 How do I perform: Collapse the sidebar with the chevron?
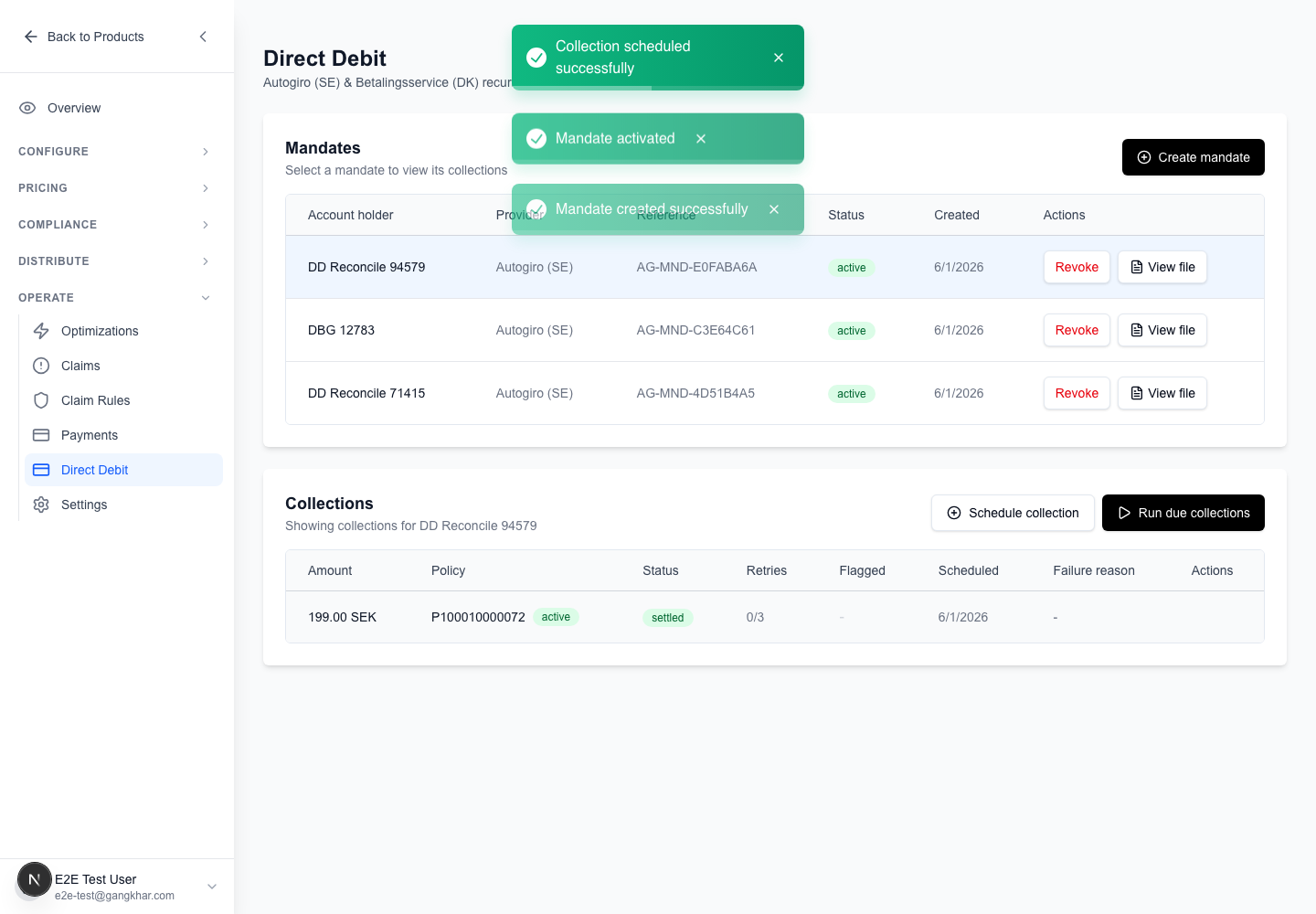(203, 37)
